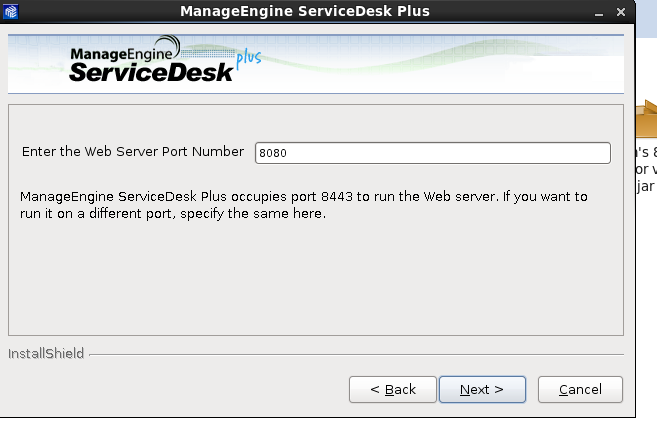Click the window title 'ManageEngine ServiceDesk Plus'
Screen dimensions: 657x421
(305, 11)
